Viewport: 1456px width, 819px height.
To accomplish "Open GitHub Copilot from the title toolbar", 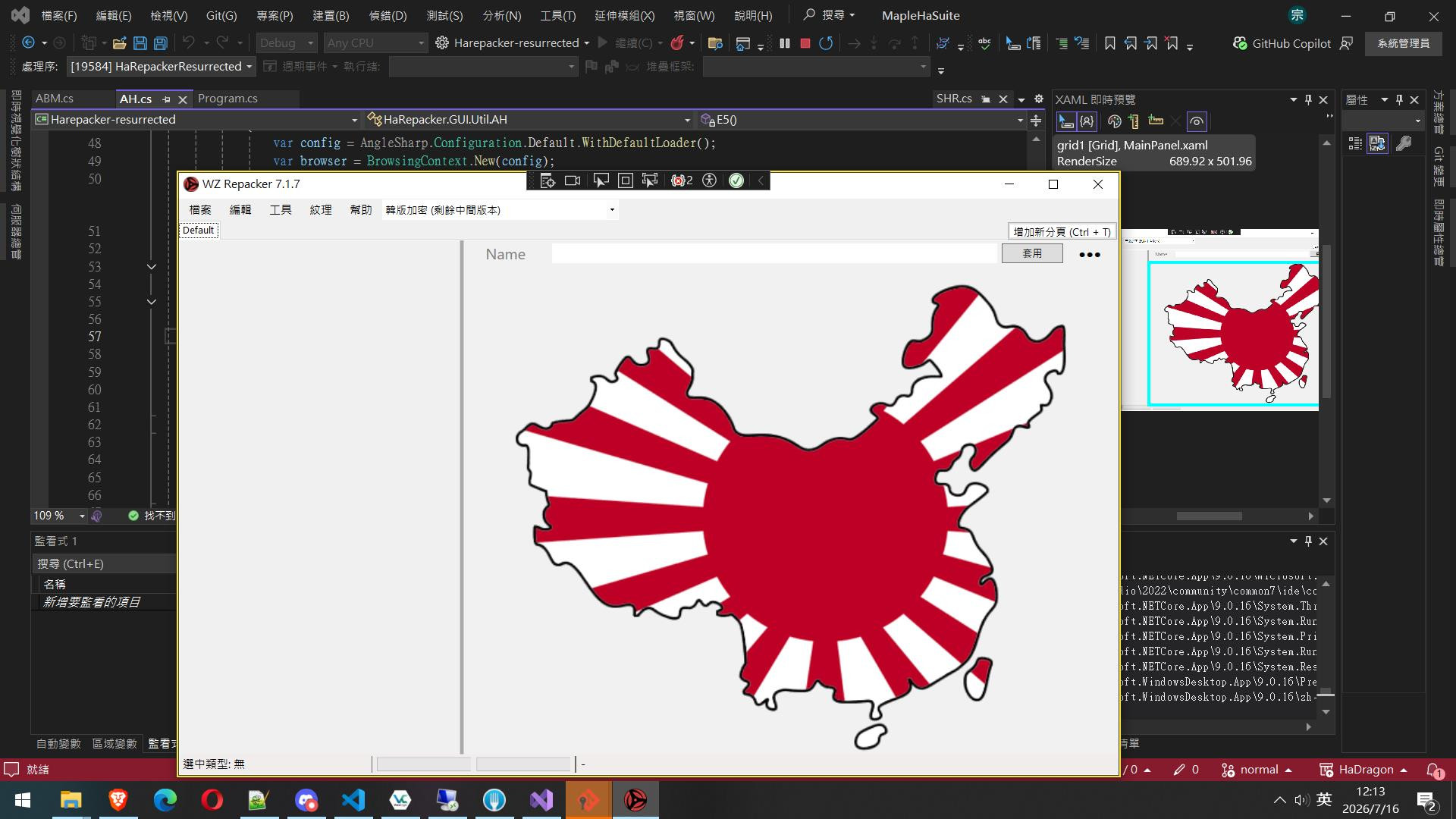I will tap(1282, 43).
